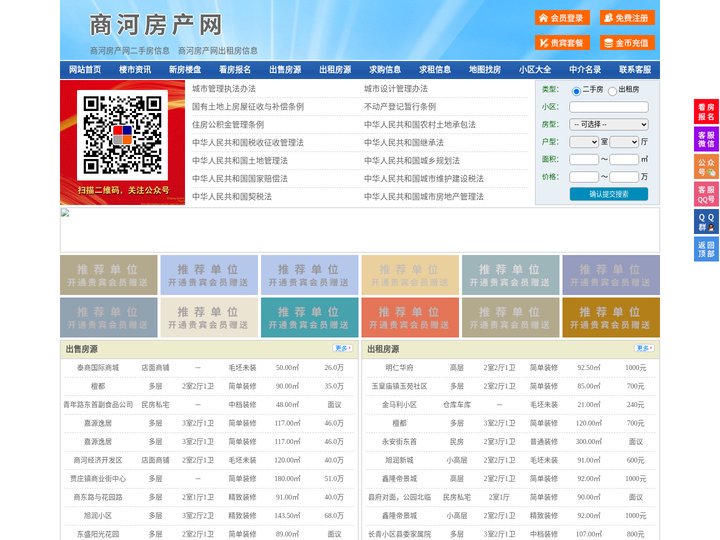Viewport: 720px width, 540px height.
Task: Click the red 看房报名 sidebar icon
Action: (706, 112)
